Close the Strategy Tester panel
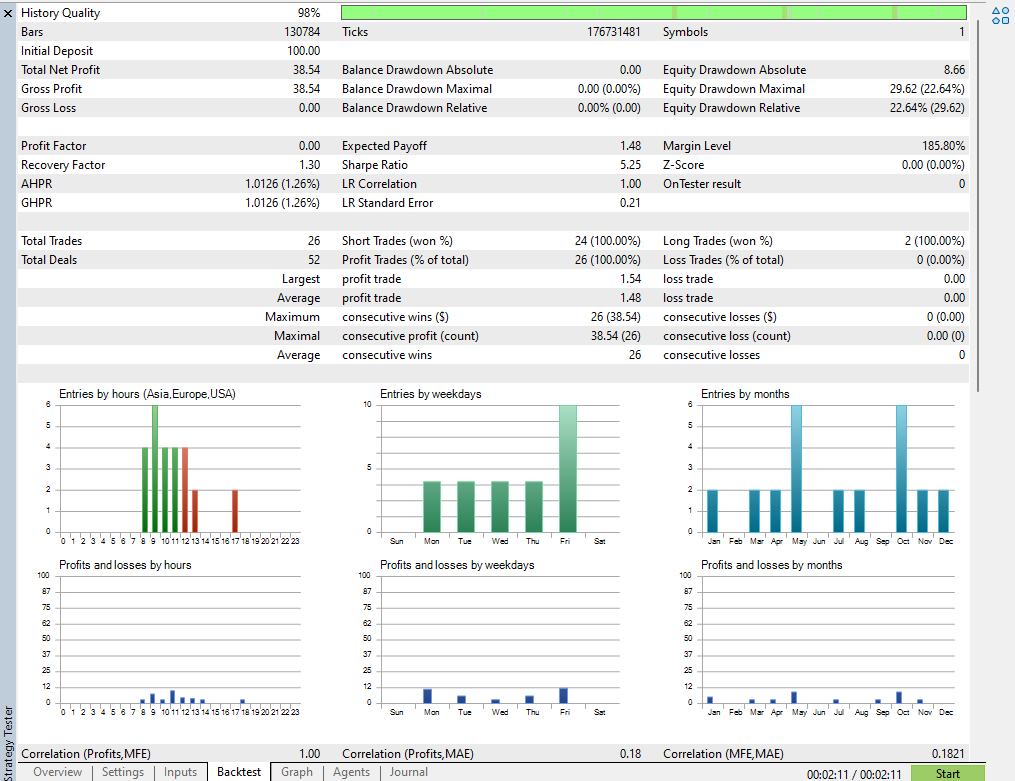Screen dimensions: 1015x781 [8, 13]
